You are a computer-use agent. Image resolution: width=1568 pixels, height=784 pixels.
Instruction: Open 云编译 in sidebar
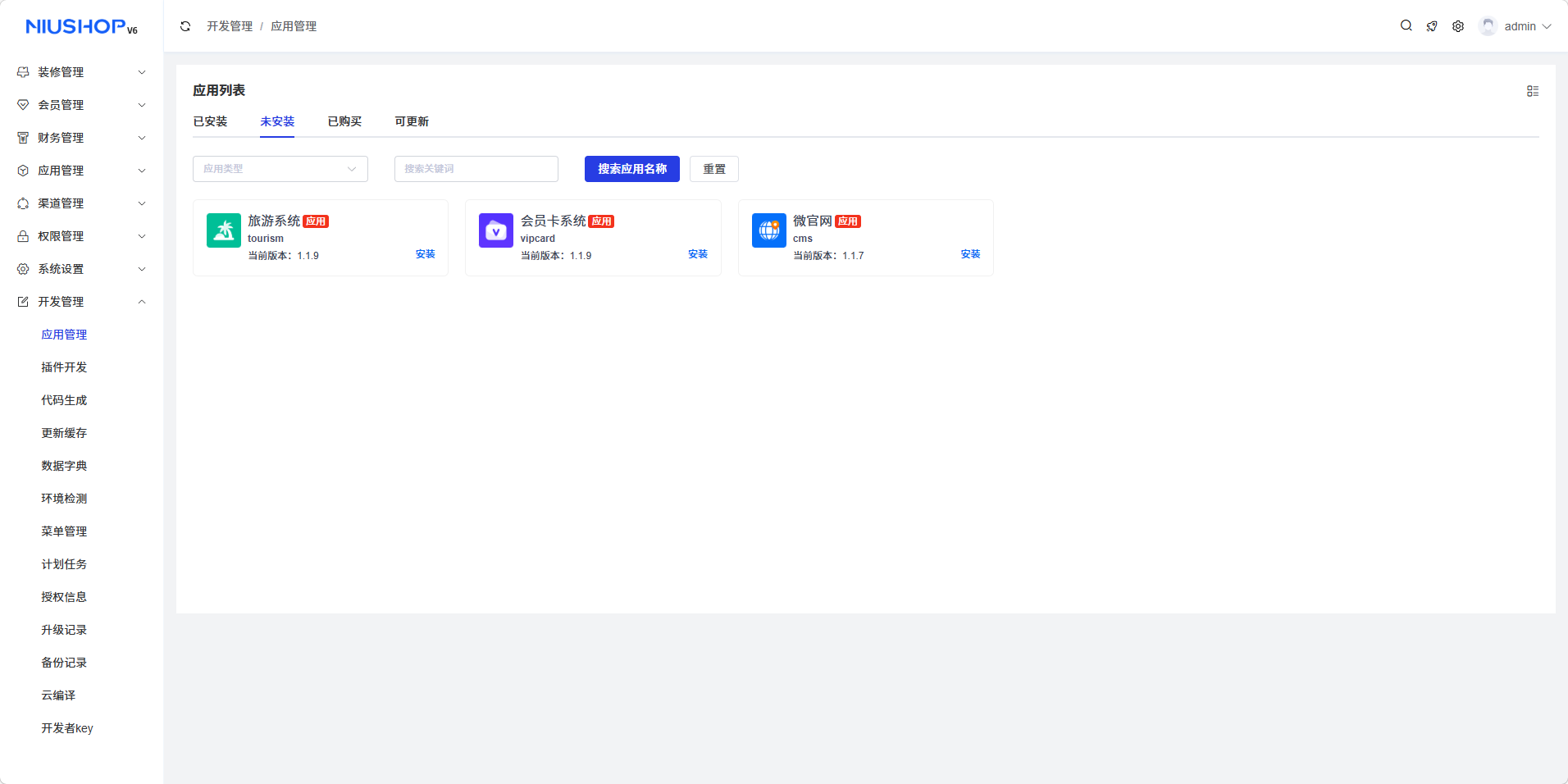pyautogui.click(x=58, y=695)
